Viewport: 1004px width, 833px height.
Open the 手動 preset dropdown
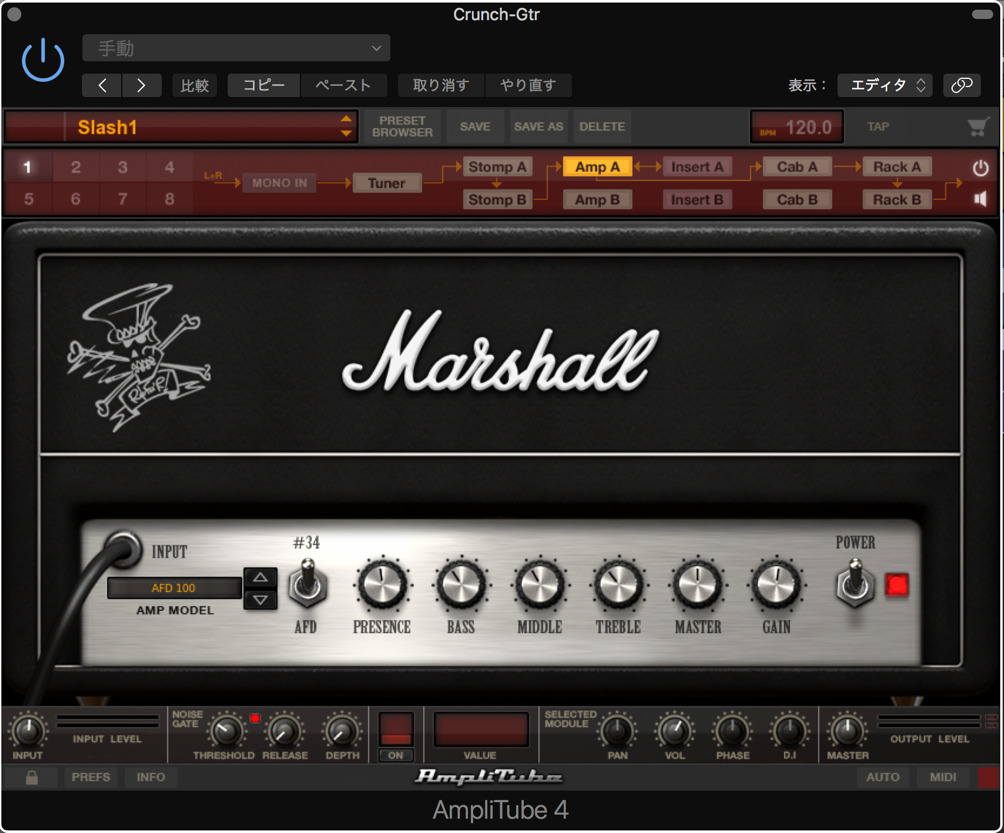[x=236, y=48]
